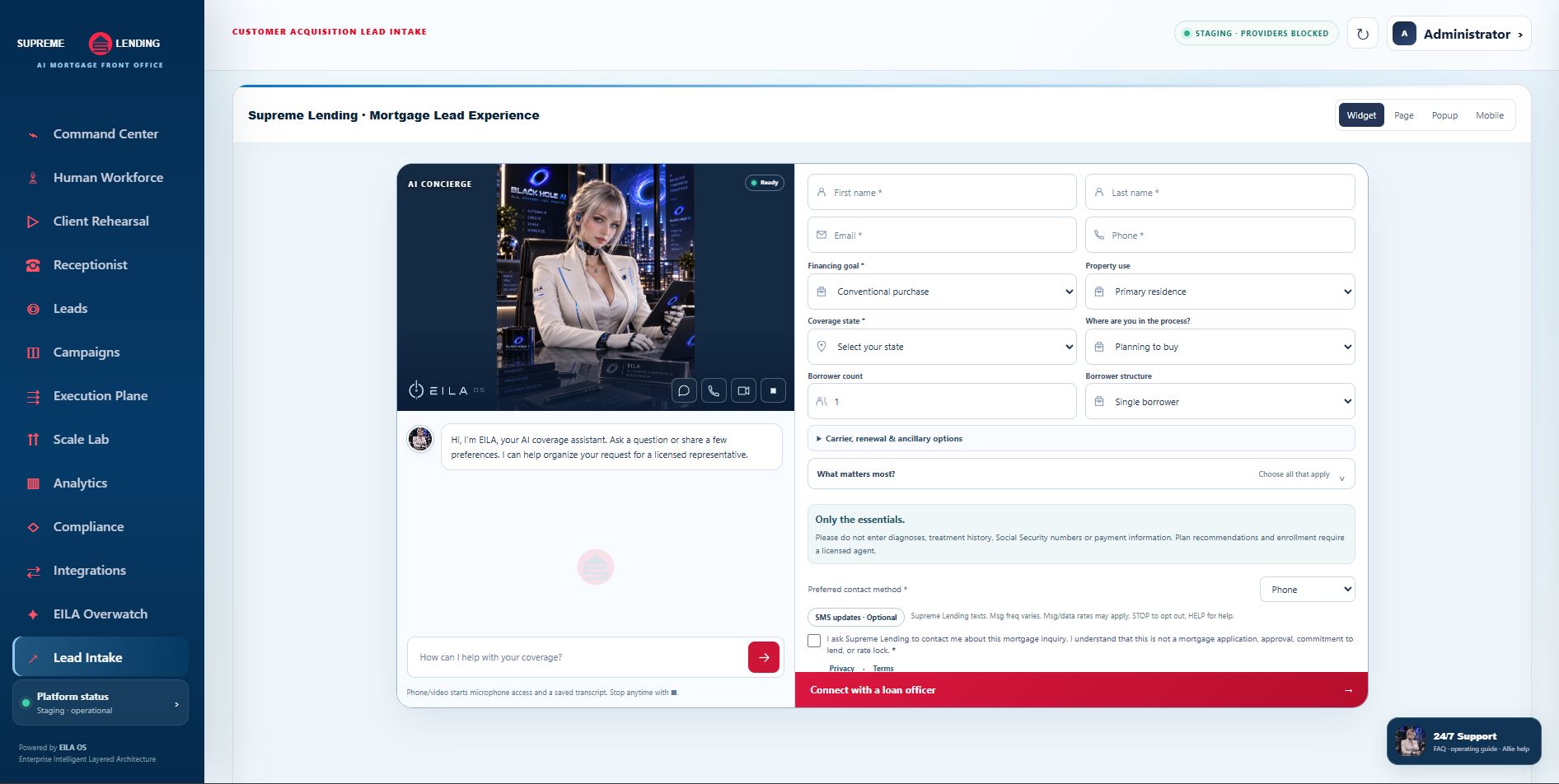
Task: Expand What matters most selector
Action: pos(1081,474)
